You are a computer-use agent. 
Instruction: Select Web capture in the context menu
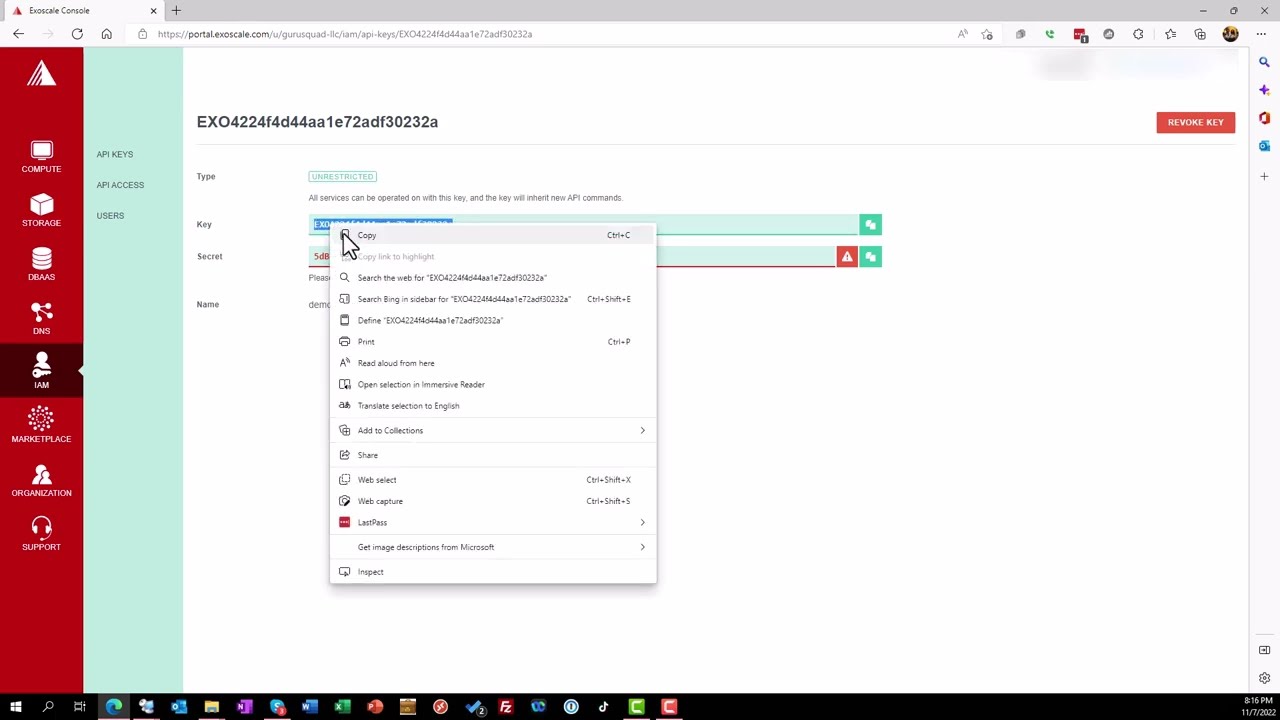[493, 501]
